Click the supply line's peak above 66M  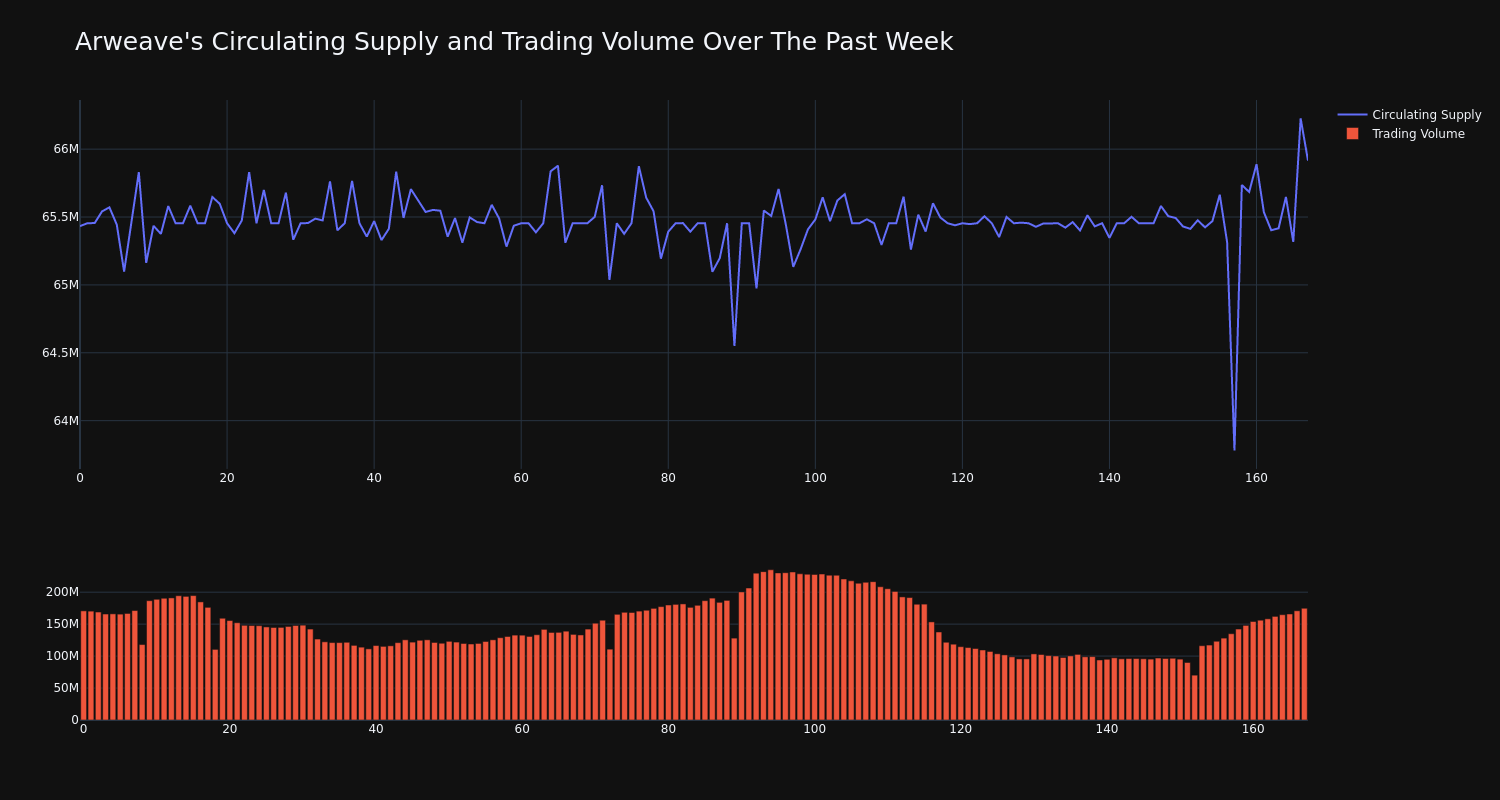coord(1300,119)
